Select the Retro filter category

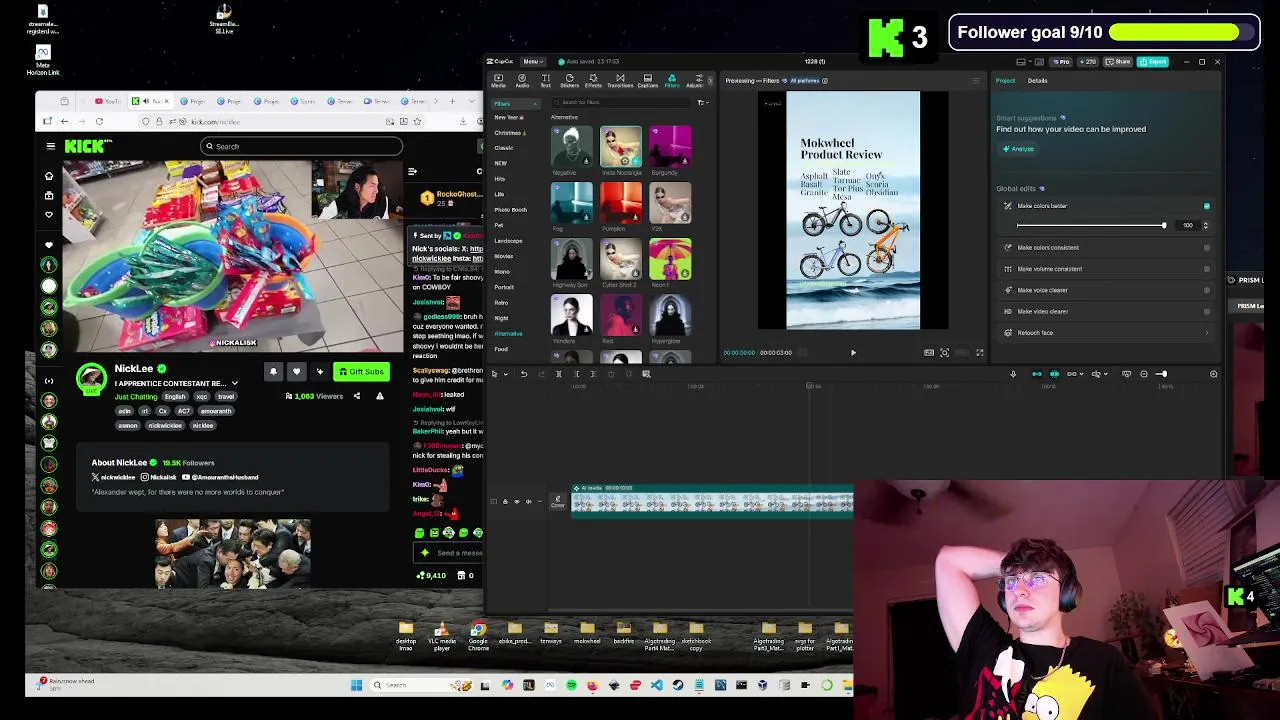(x=501, y=302)
